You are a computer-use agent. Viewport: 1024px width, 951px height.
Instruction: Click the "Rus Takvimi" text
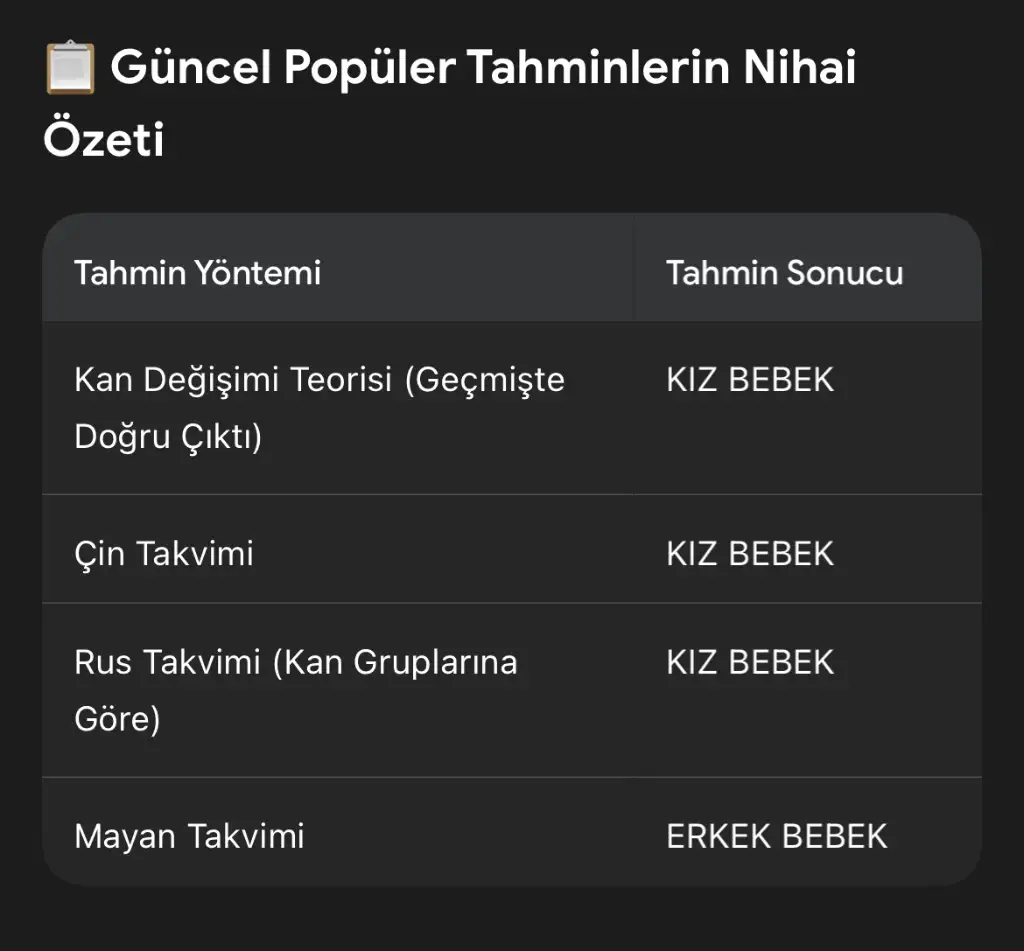pos(167,662)
